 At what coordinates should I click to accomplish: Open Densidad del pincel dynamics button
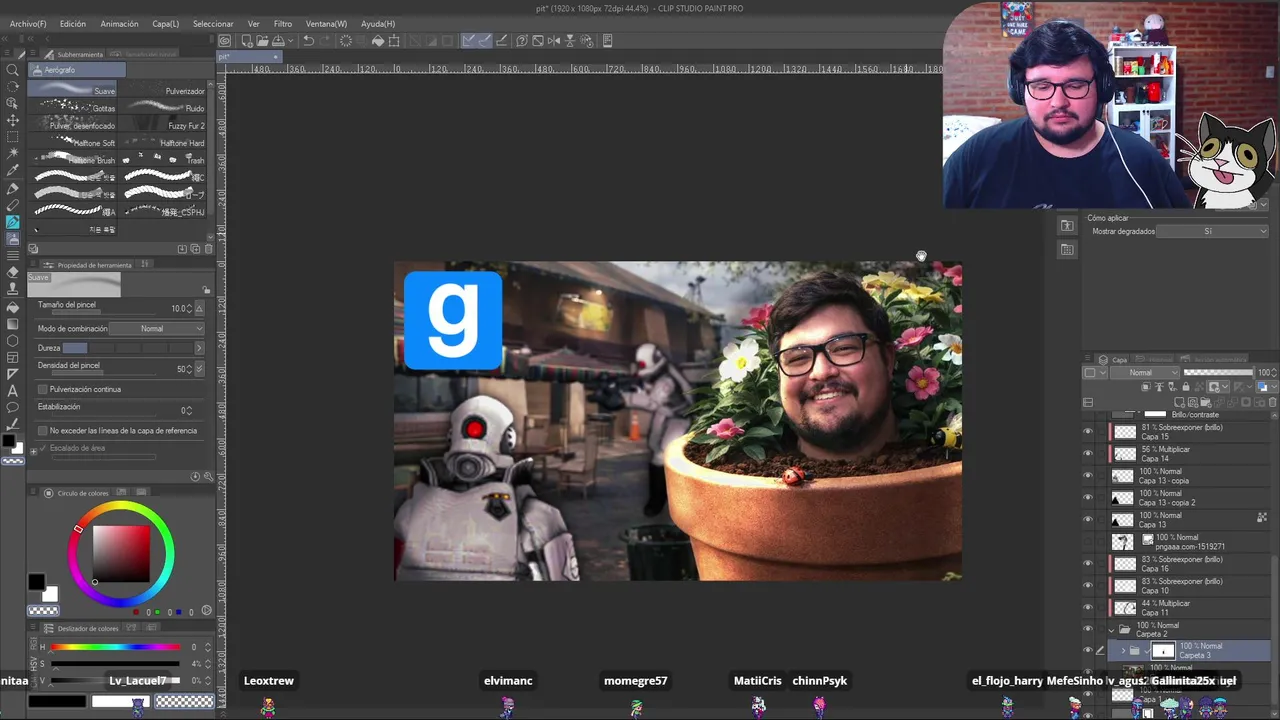(x=199, y=369)
